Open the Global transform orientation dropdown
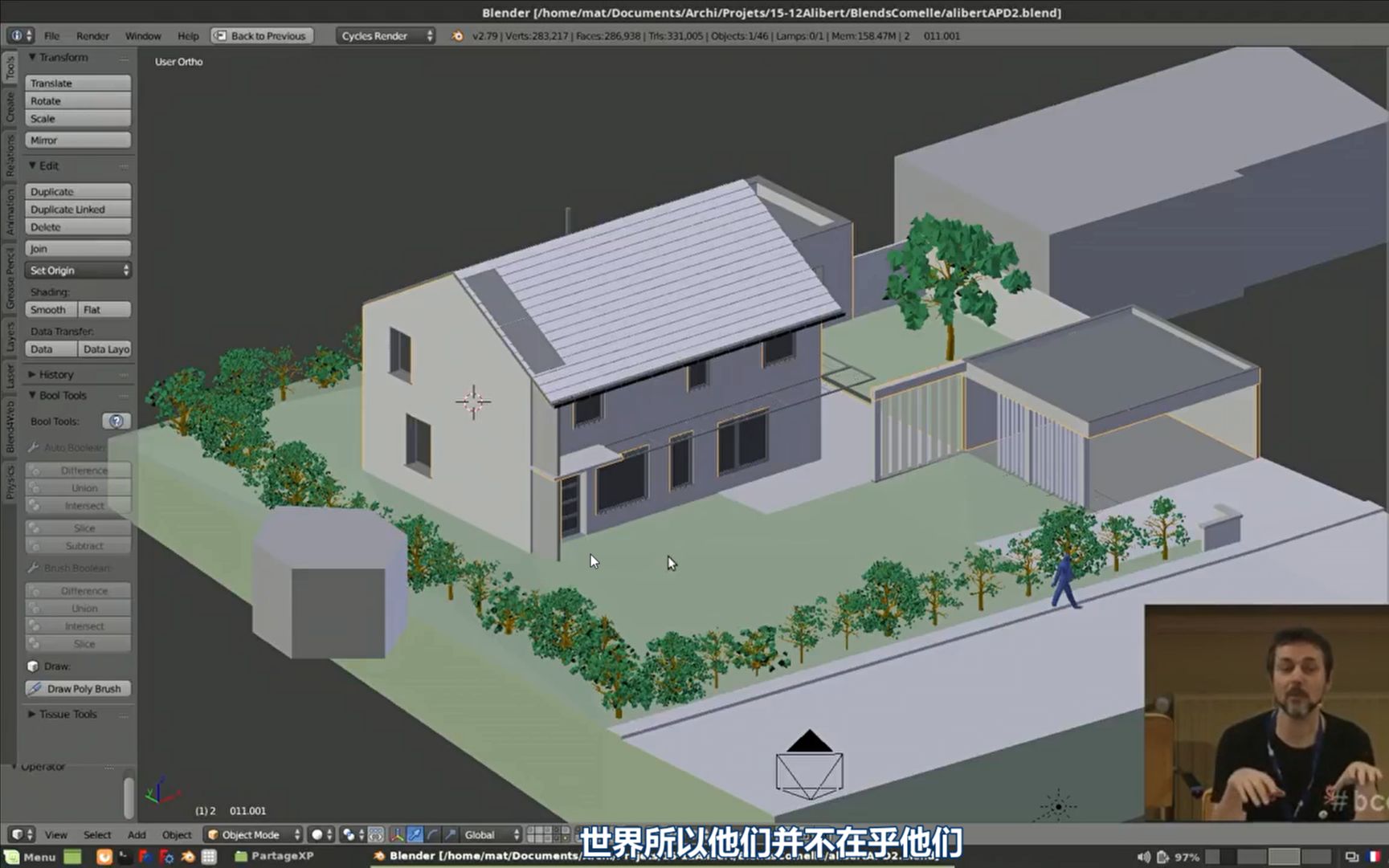The image size is (1389, 868). [x=486, y=834]
